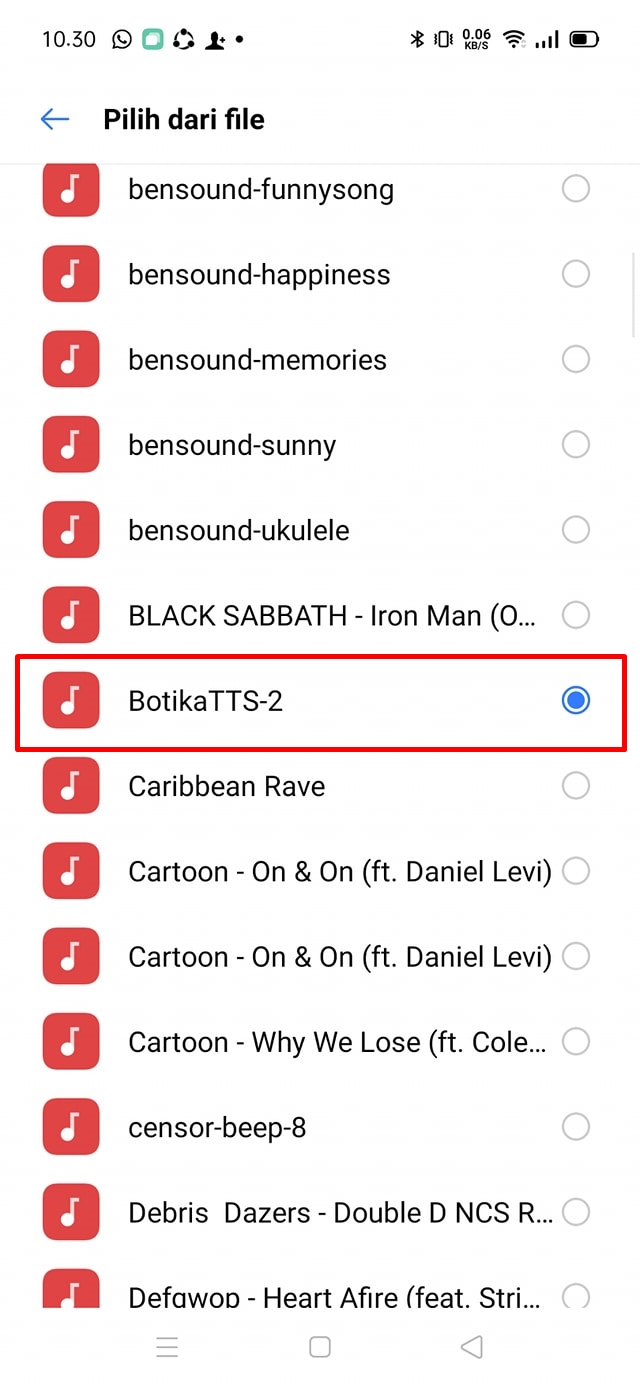This screenshot has height=1386, width=640.
Task: Select the bensound-happiness radio button
Action: click(x=576, y=274)
